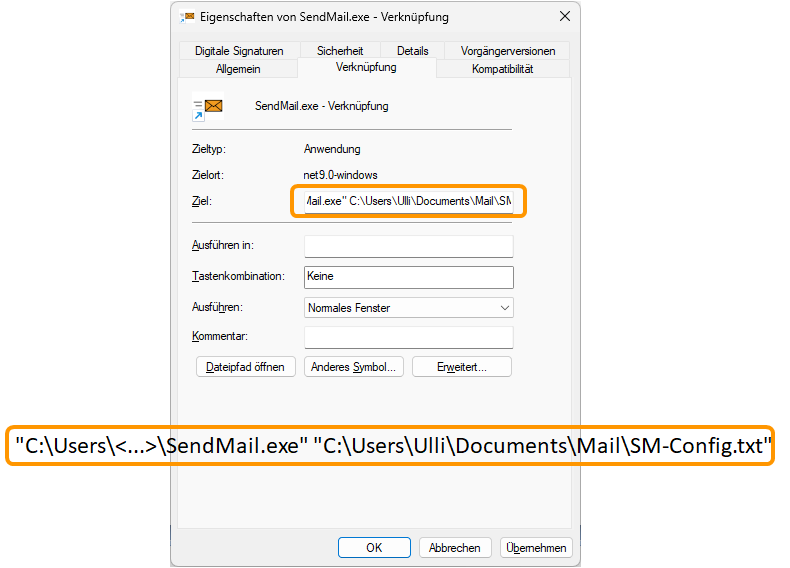Screen dimensions: 790x568
Task: Click the title bar envelope icon
Action: click(187, 17)
